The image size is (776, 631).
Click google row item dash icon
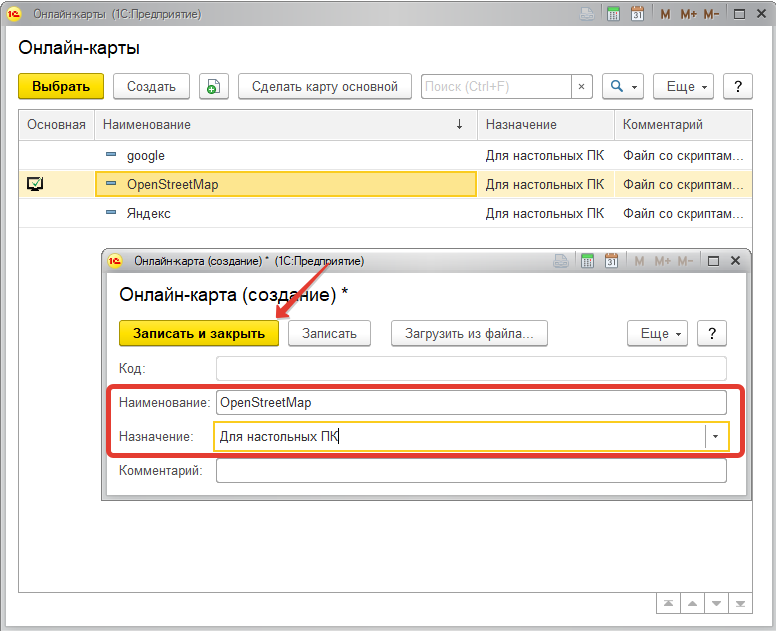(x=111, y=154)
